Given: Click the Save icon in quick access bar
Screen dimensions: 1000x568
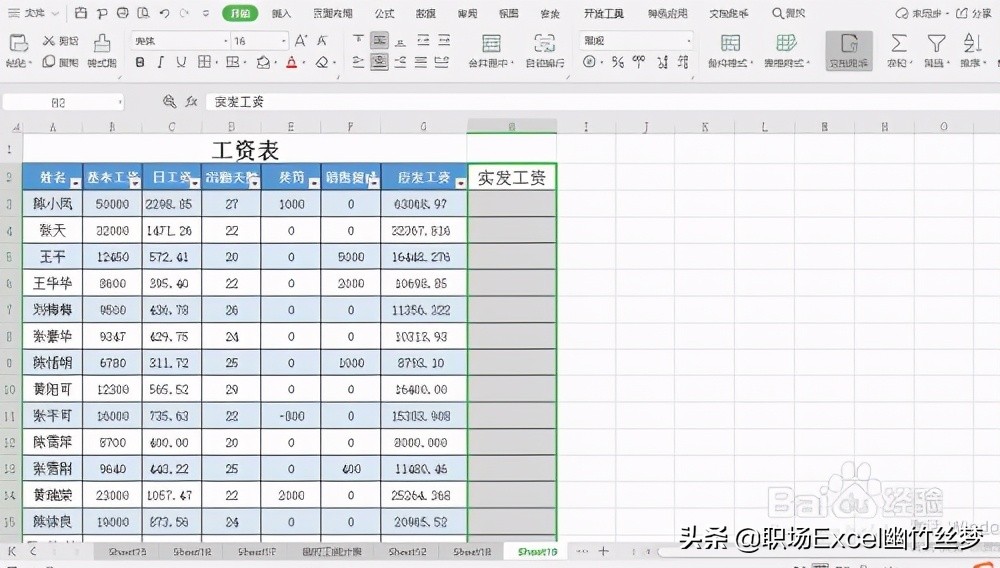Looking at the screenshot, I should tap(81, 13).
